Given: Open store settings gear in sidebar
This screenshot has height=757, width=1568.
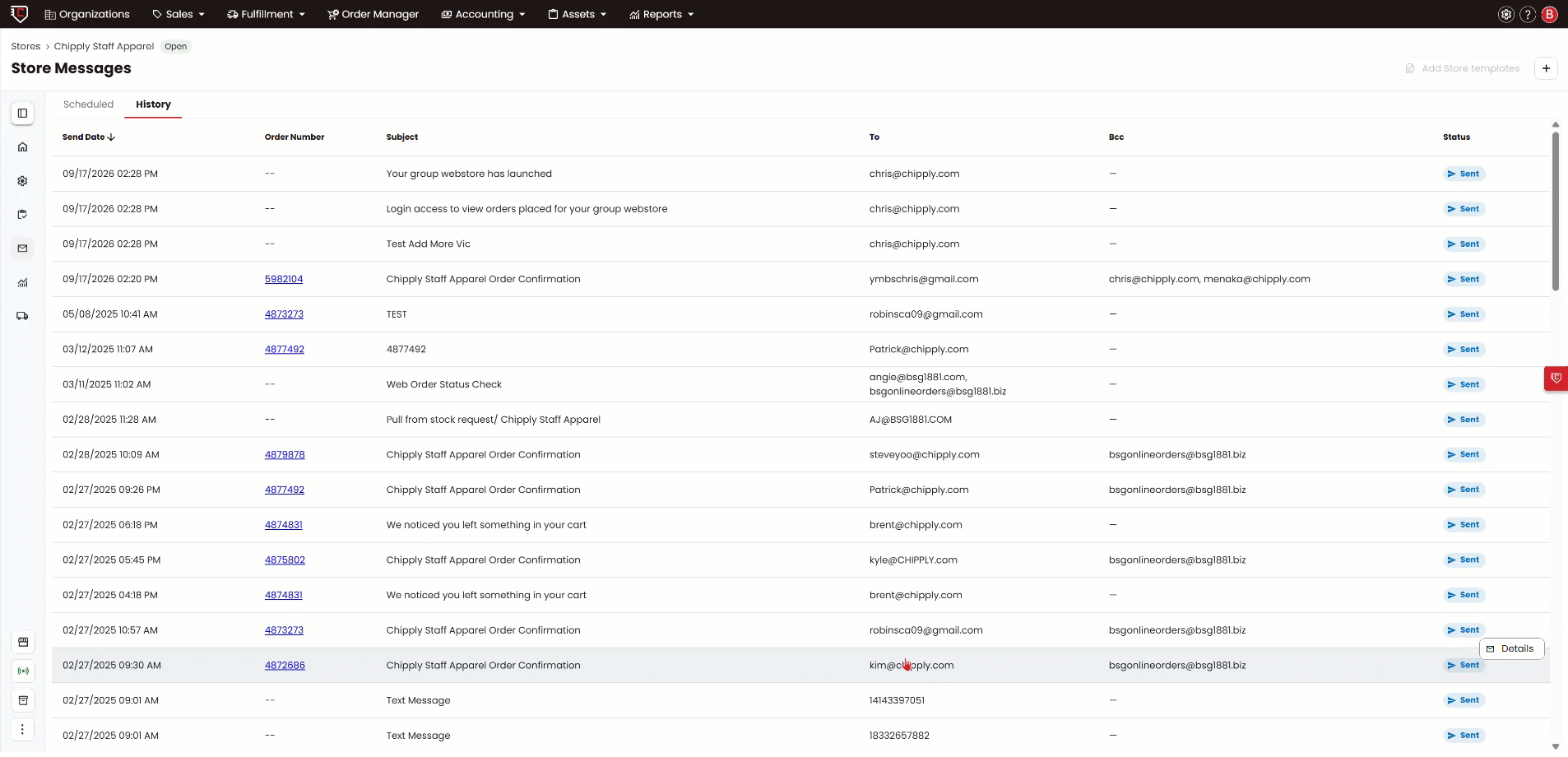Looking at the screenshot, I should [22, 181].
